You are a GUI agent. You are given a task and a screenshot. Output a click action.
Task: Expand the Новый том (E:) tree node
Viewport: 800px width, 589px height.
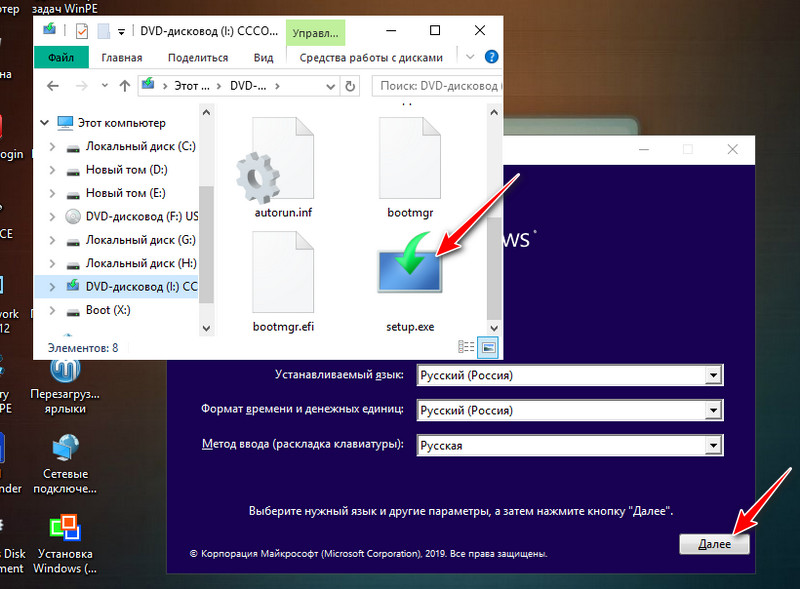52,193
